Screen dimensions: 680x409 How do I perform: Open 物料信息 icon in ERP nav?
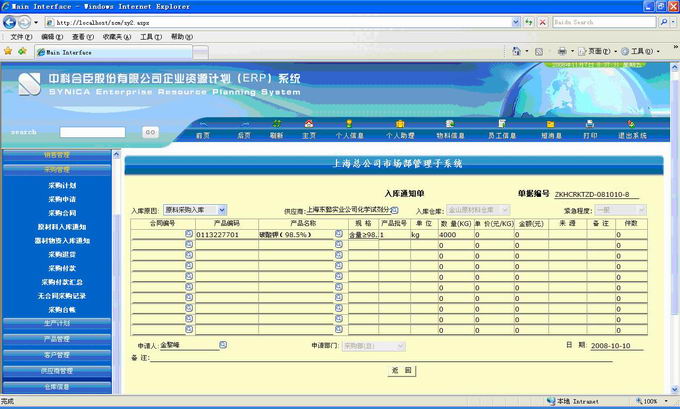point(450,124)
